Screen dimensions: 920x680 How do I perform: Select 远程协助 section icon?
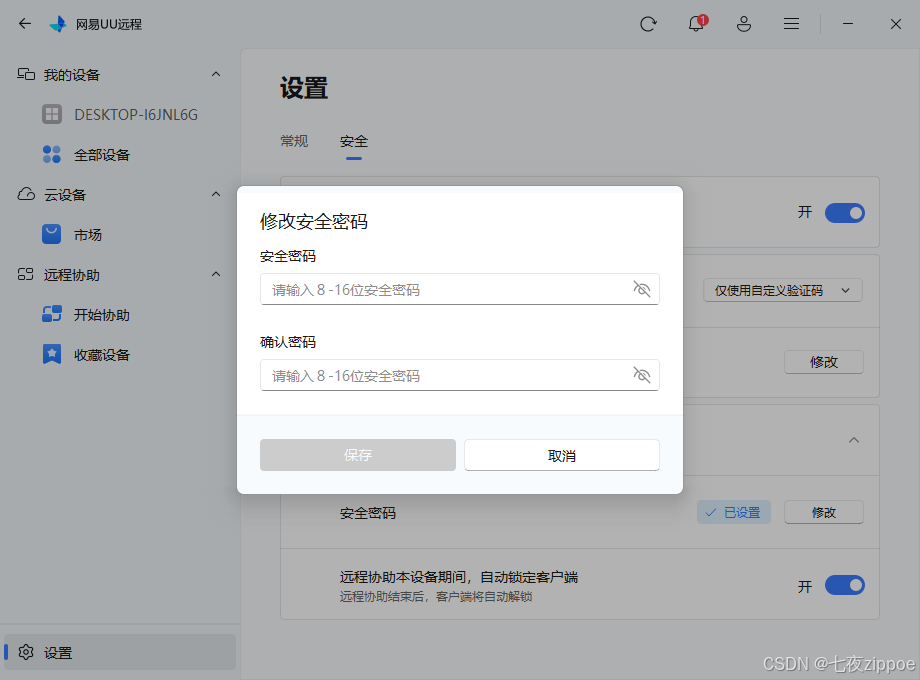[25, 274]
